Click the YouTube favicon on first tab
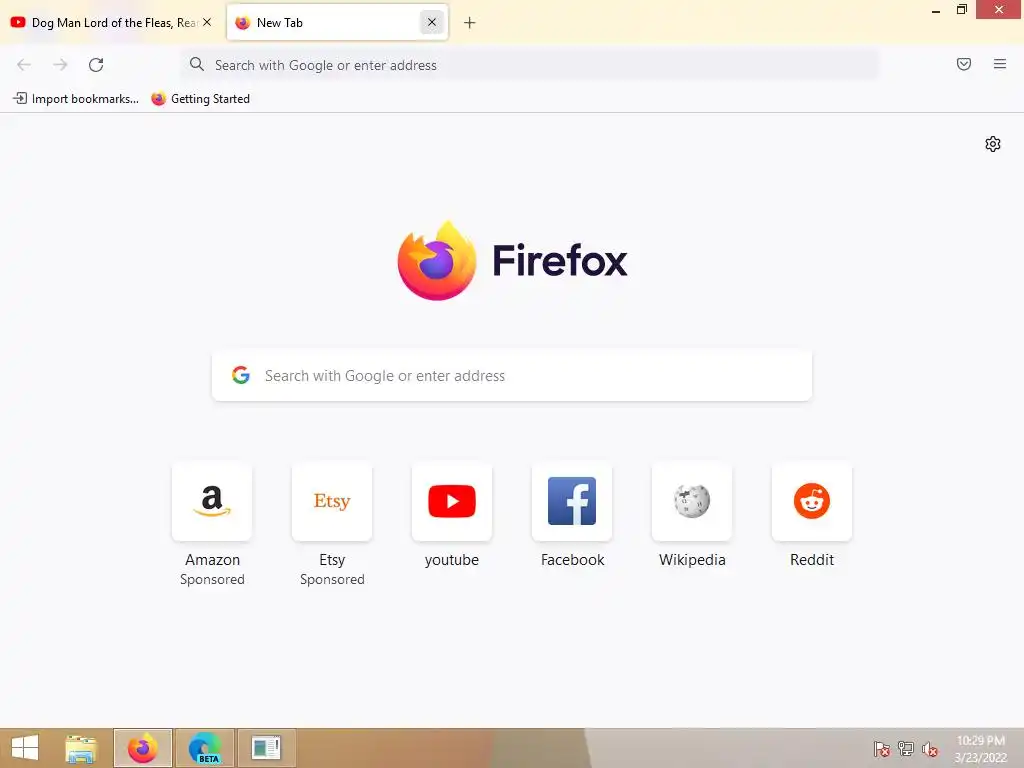The width and height of the screenshot is (1024, 768). pos(18,22)
